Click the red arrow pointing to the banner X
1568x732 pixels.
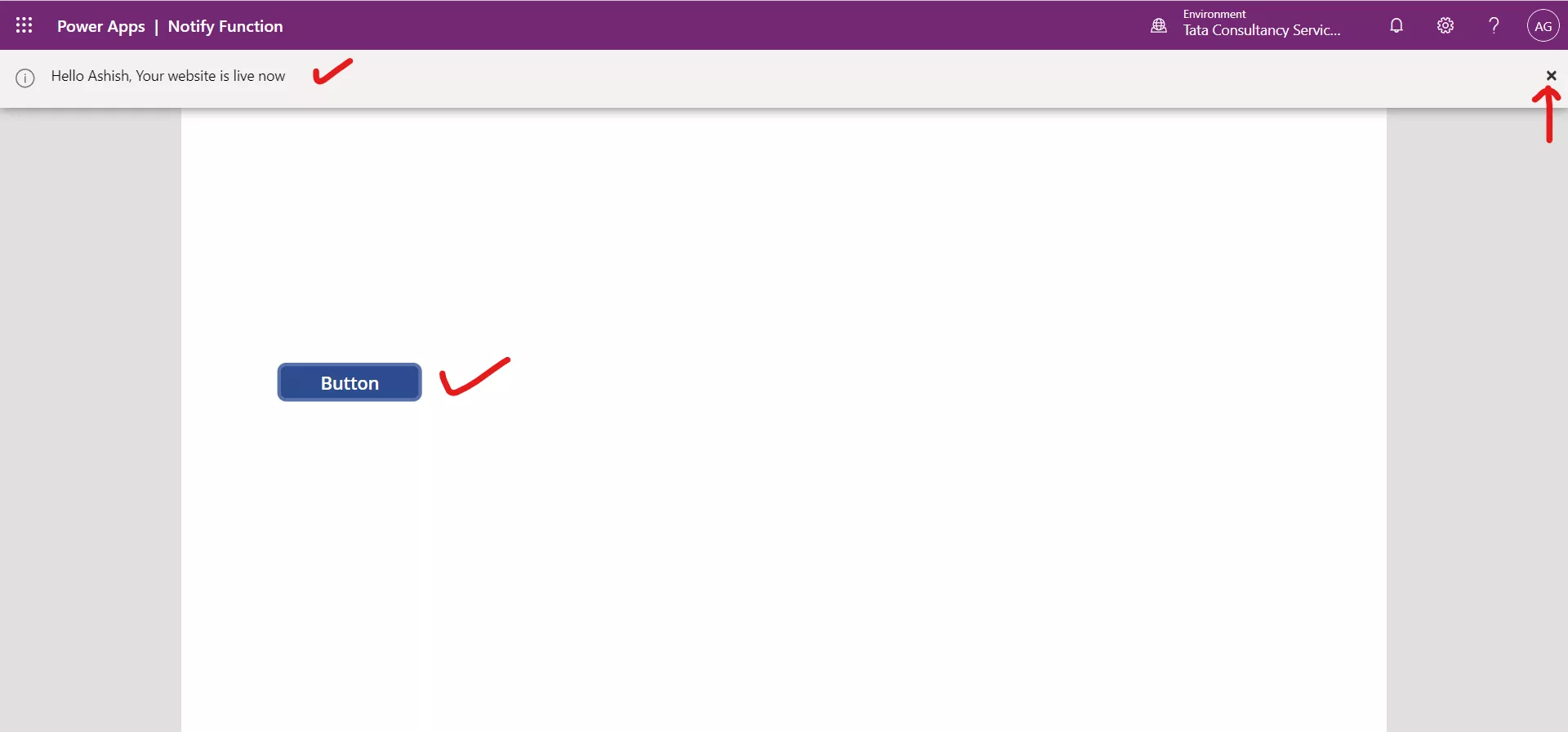coord(1547,114)
